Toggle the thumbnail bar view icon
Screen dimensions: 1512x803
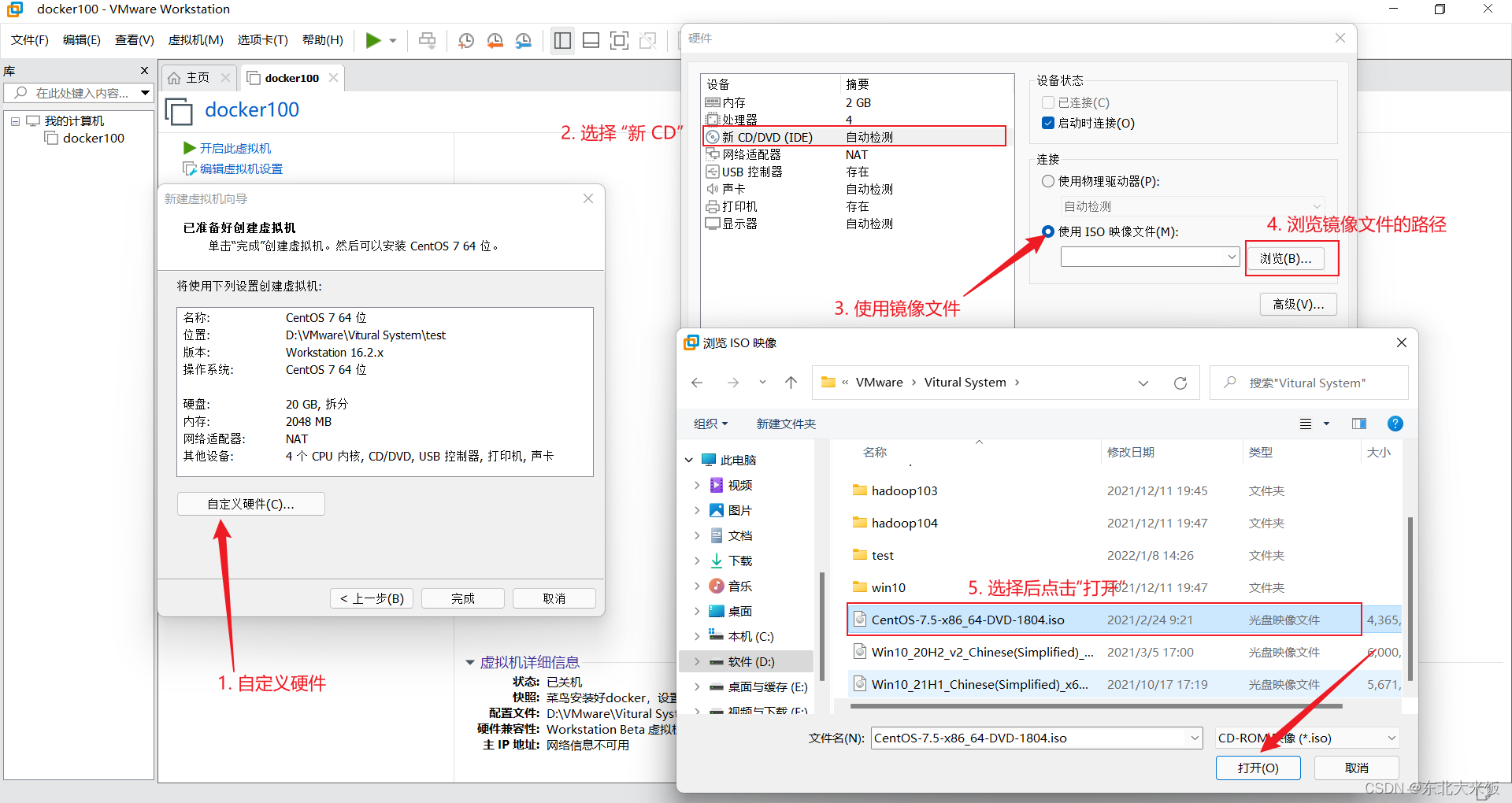coord(591,40)
